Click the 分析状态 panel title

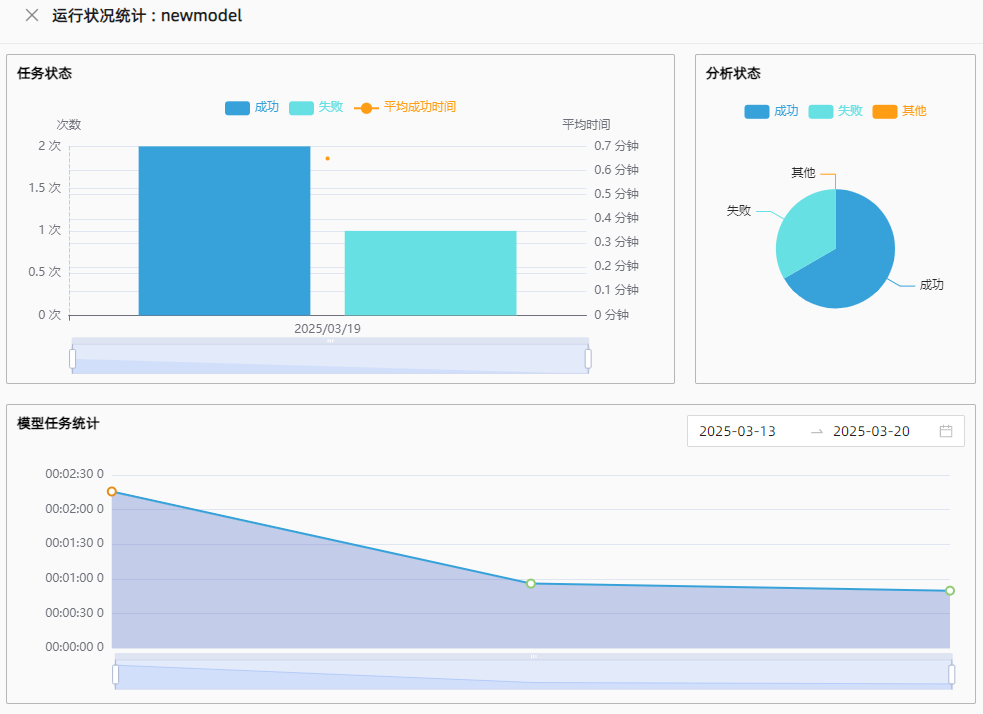[x=733, y=73]
